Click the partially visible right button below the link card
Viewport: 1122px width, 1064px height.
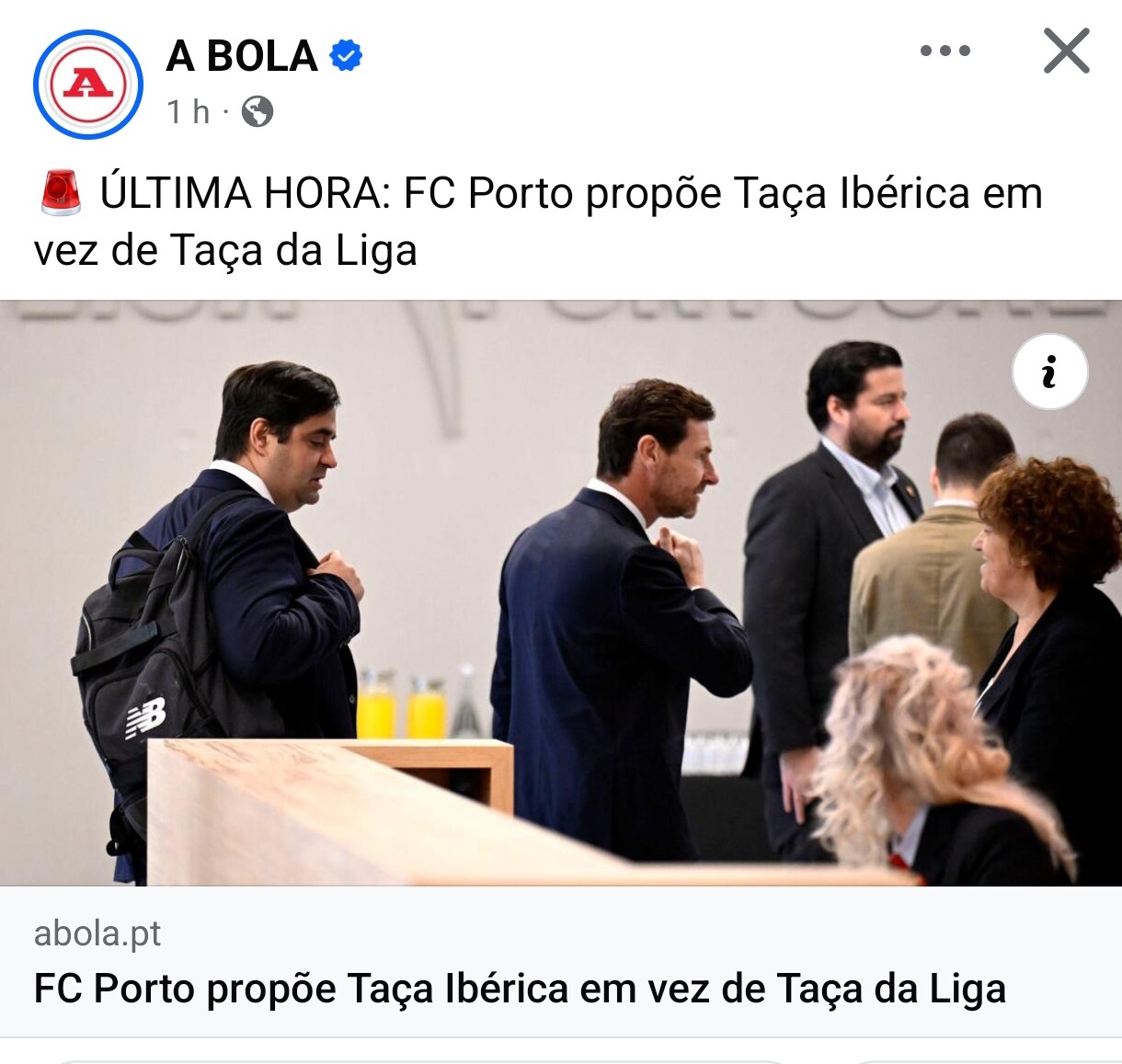[984, 1060]
